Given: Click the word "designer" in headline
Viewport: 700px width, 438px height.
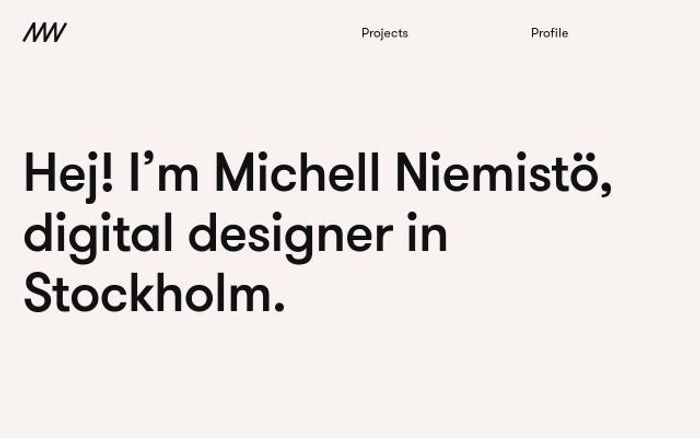Looking at the screenshot, I should pos(290,236).
